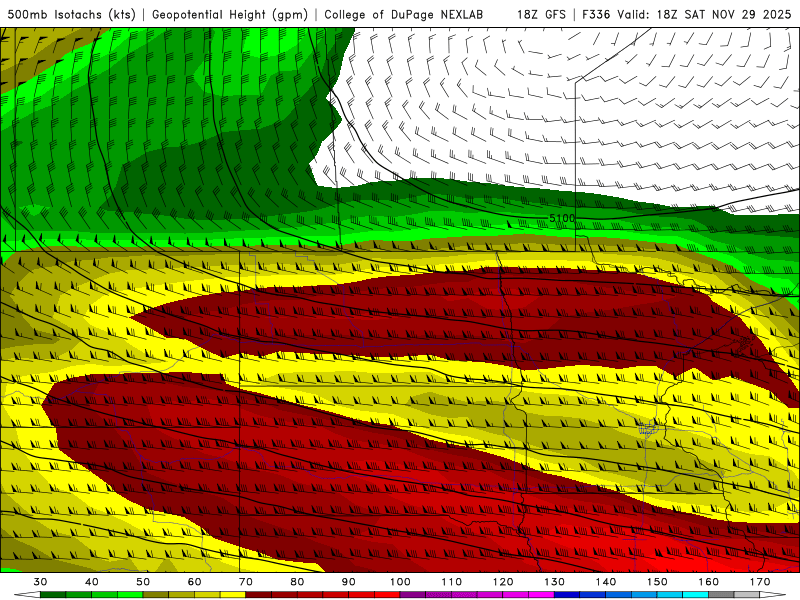Click the '50' legend value
800x600 pixels.
[143, 582]
